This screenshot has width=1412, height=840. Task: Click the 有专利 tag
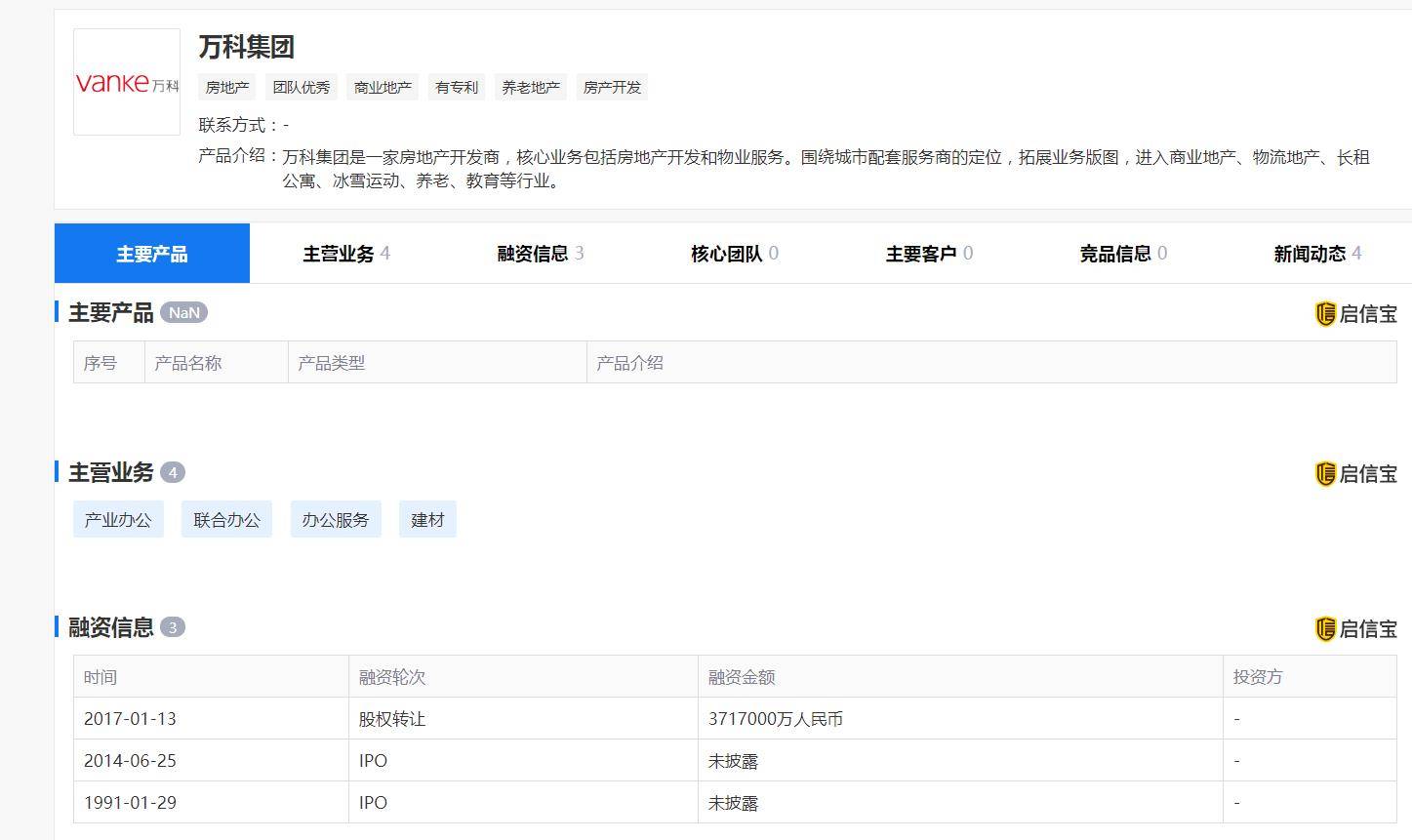457,87
